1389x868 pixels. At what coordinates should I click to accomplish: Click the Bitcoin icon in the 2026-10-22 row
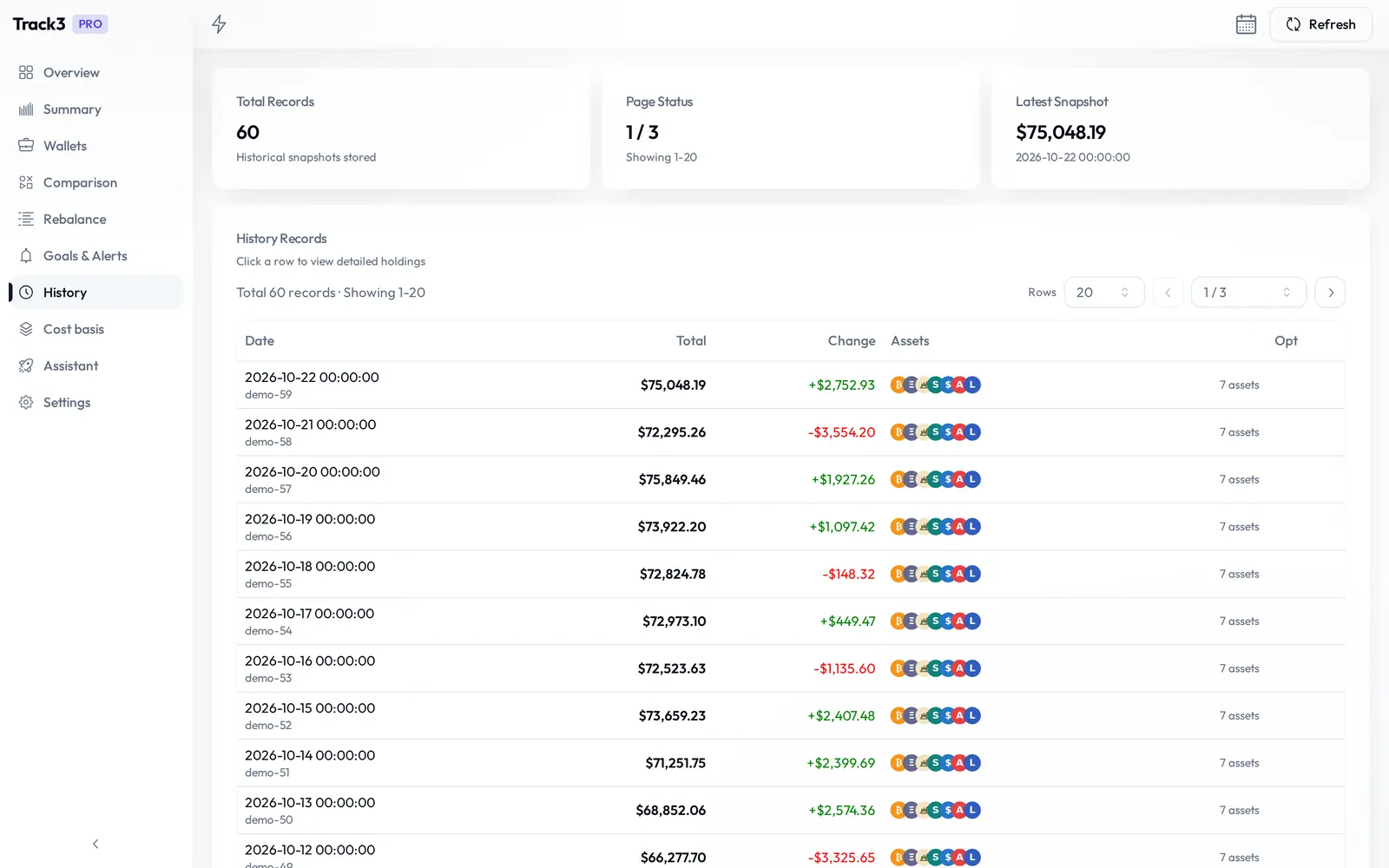[x=899, y=385]
